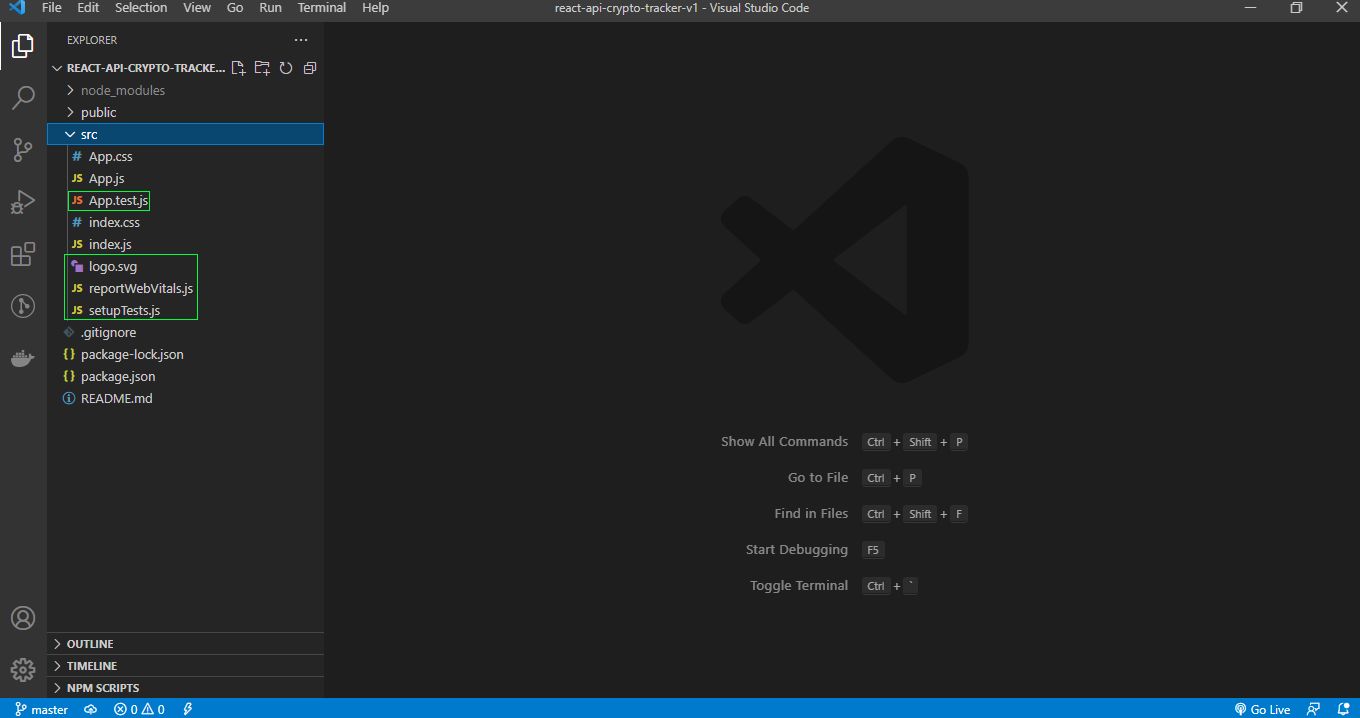Open the errors and warnings problems counter
The height and width of the screenshot is (718, 1360).
pos(139,709)
